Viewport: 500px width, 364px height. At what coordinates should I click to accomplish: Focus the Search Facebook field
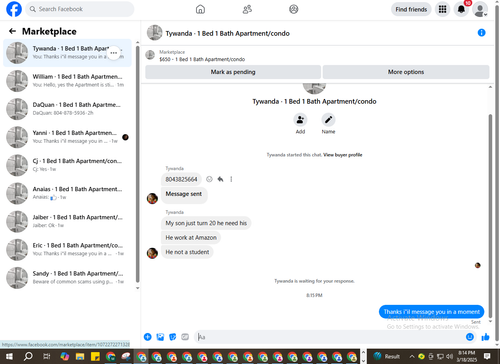[80, 9]
